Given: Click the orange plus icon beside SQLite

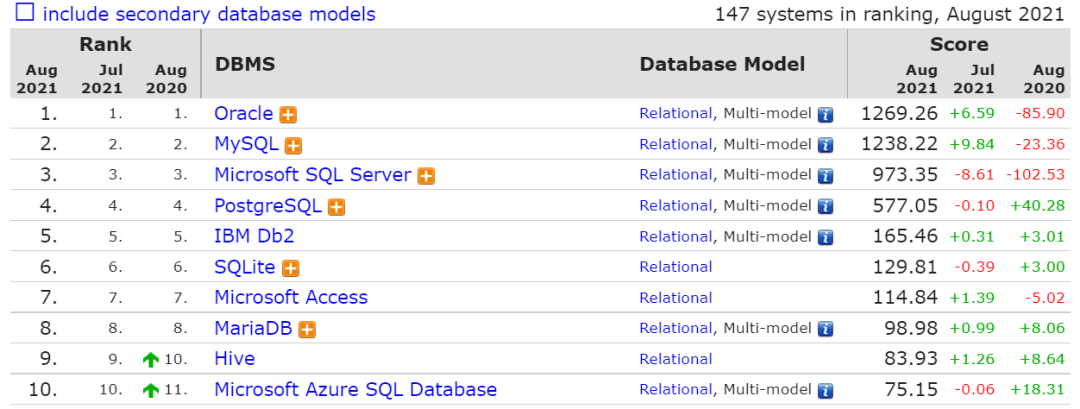Looking at the screenshot, I should coord(291,268).
